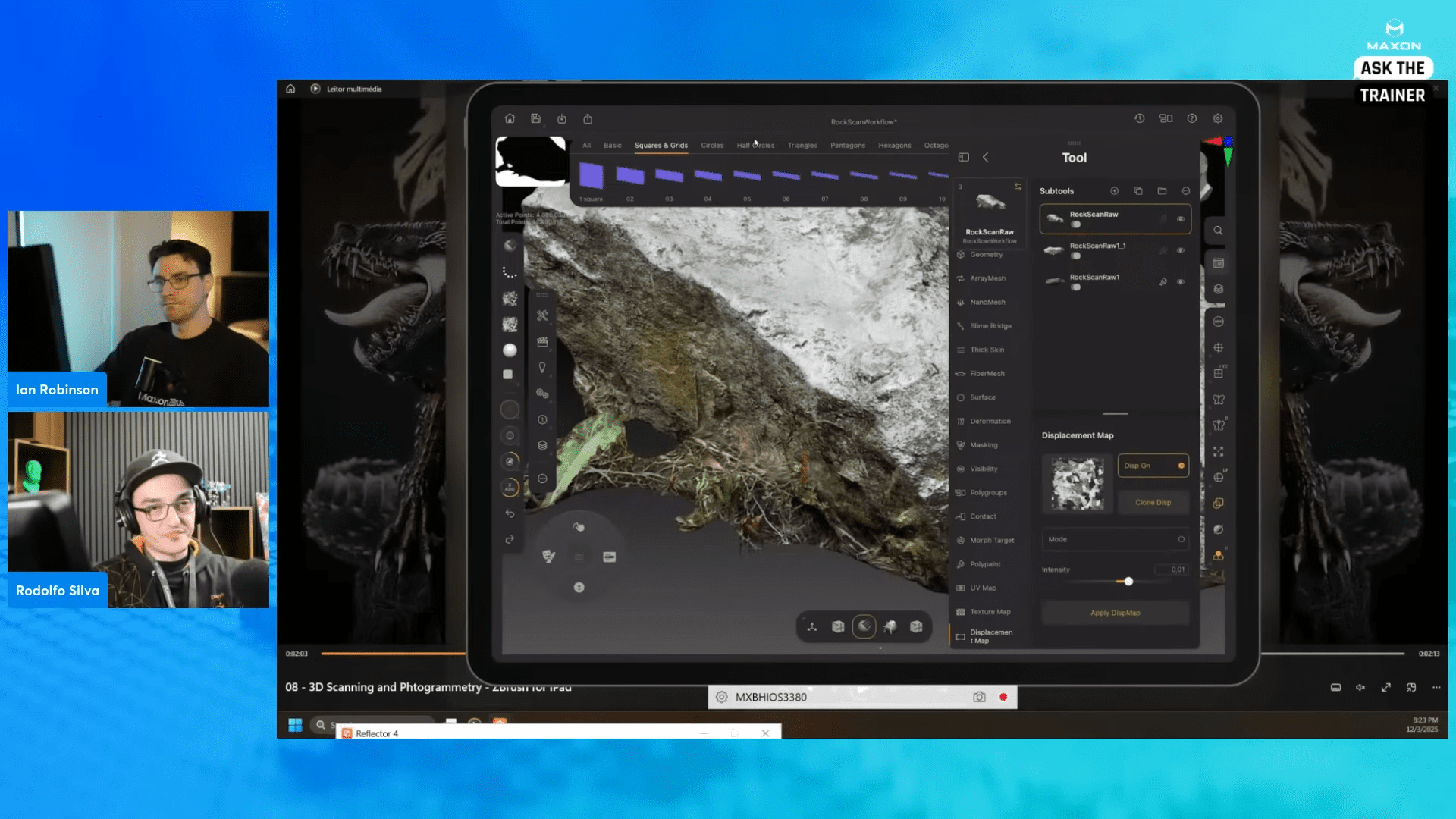The width and height of the screenshot is (1456, 819).
Task: Click the save project icon in top bar
Action: (535, 118)
